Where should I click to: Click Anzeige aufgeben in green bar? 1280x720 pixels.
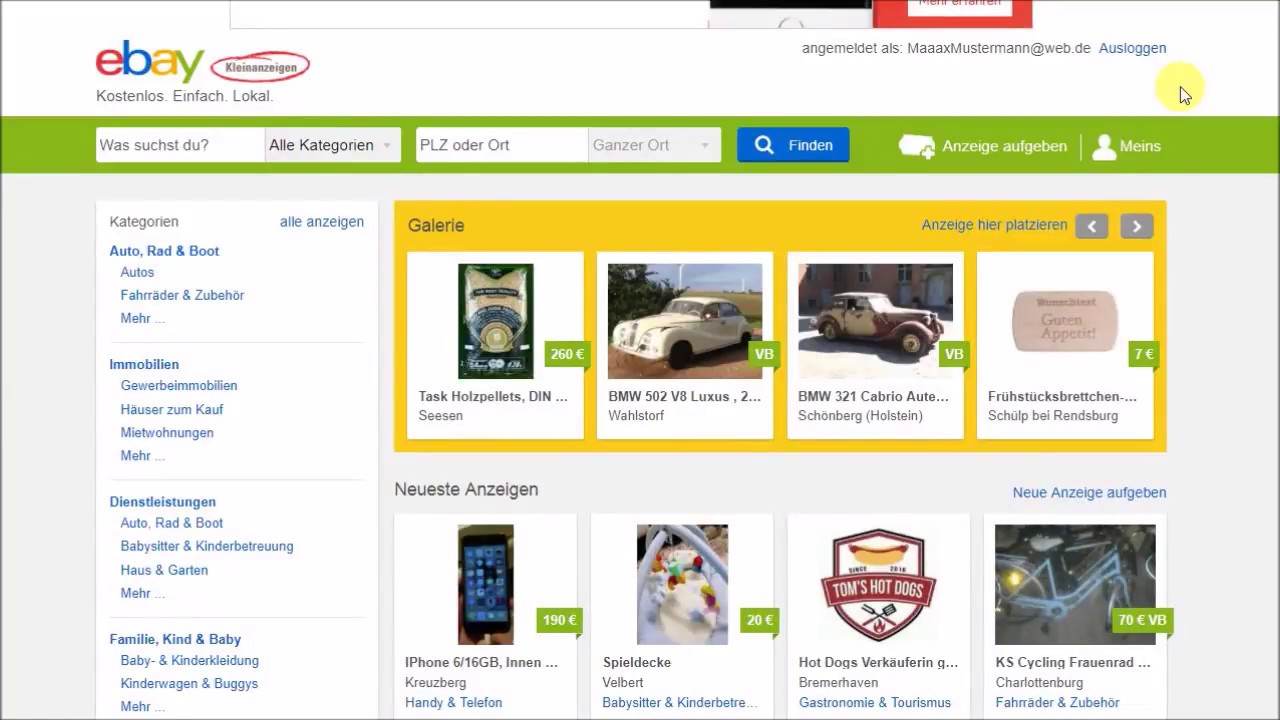[1004, 146]
